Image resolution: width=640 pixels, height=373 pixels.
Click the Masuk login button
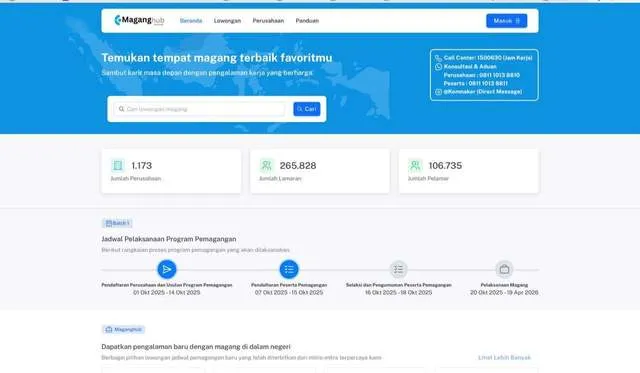point(507,21)
